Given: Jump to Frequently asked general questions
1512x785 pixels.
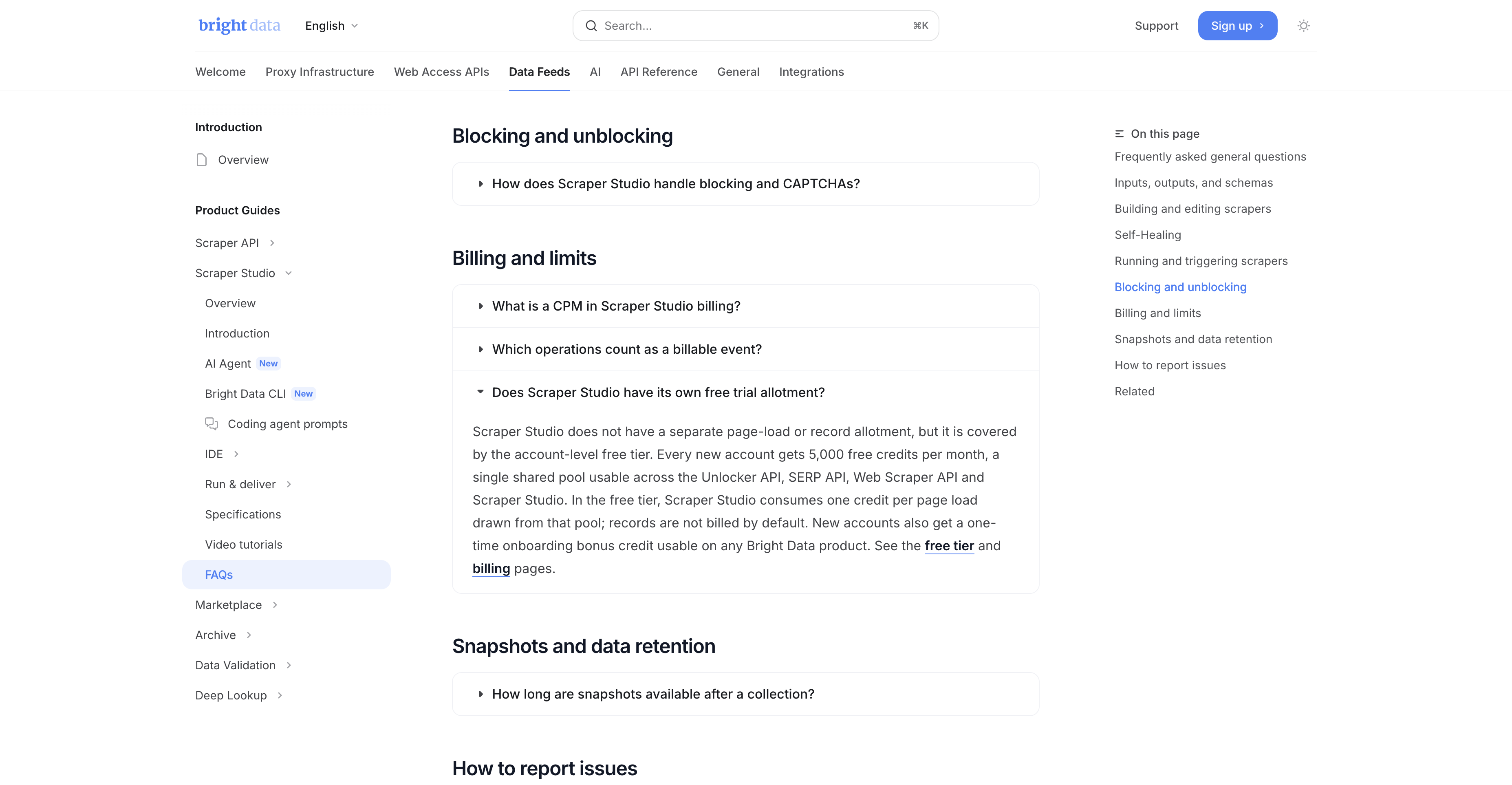Looking at the screenshot, I should 1210,157.
